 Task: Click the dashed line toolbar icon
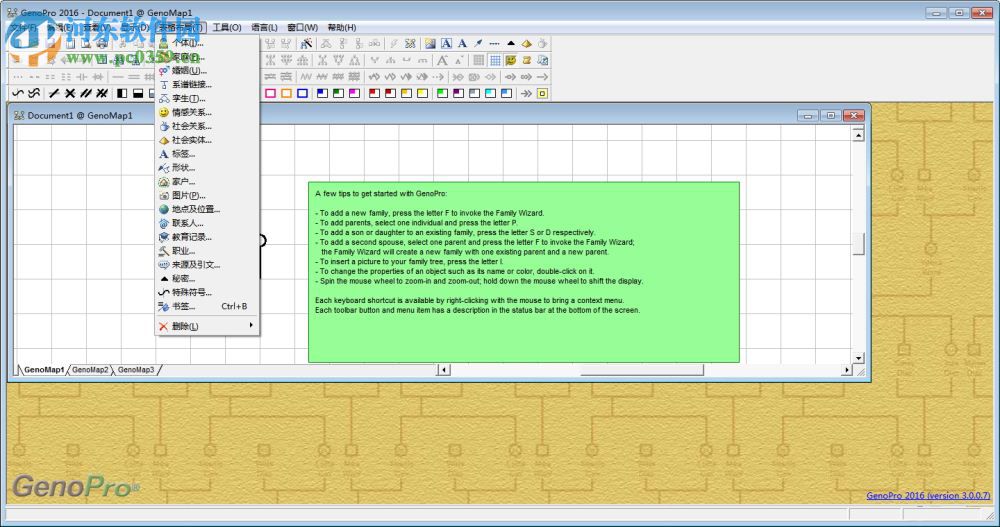494,43
